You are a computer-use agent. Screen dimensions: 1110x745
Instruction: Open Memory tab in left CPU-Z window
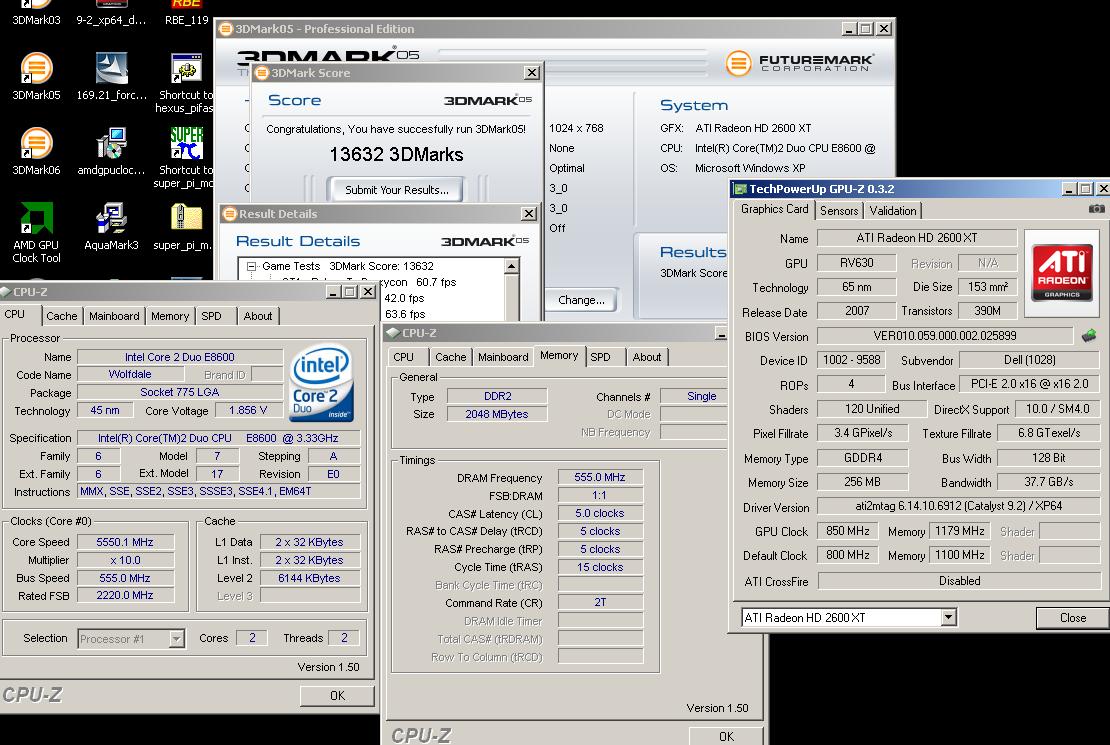(170, 316)
